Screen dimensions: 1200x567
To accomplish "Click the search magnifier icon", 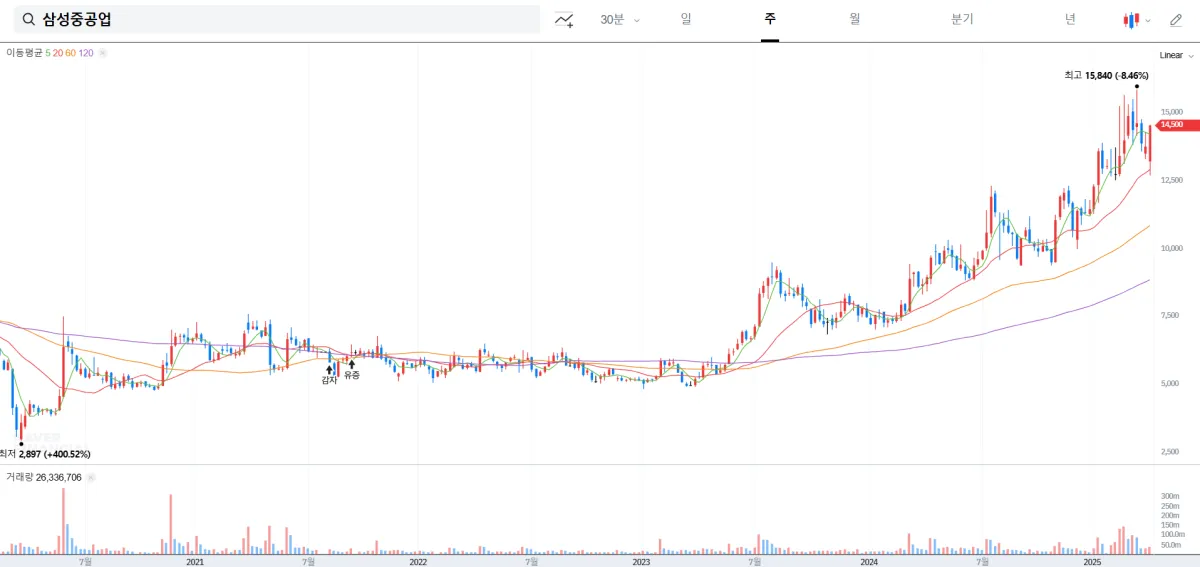I will coord(28,20).
